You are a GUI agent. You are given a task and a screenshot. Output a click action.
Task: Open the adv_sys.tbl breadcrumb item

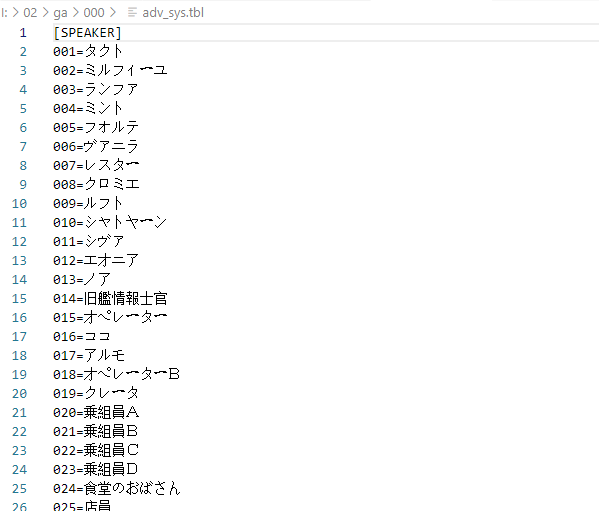pyautogui.click(x=173, y=13)
